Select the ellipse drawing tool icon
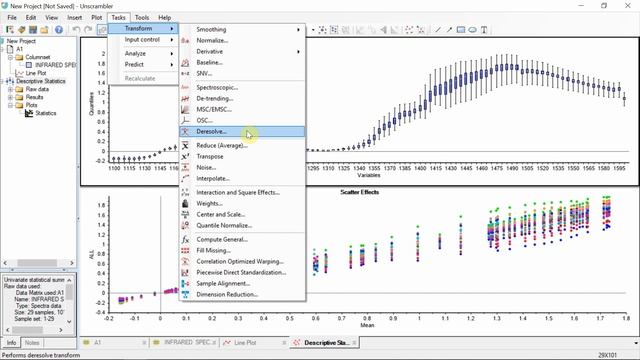 coord(472,29)
